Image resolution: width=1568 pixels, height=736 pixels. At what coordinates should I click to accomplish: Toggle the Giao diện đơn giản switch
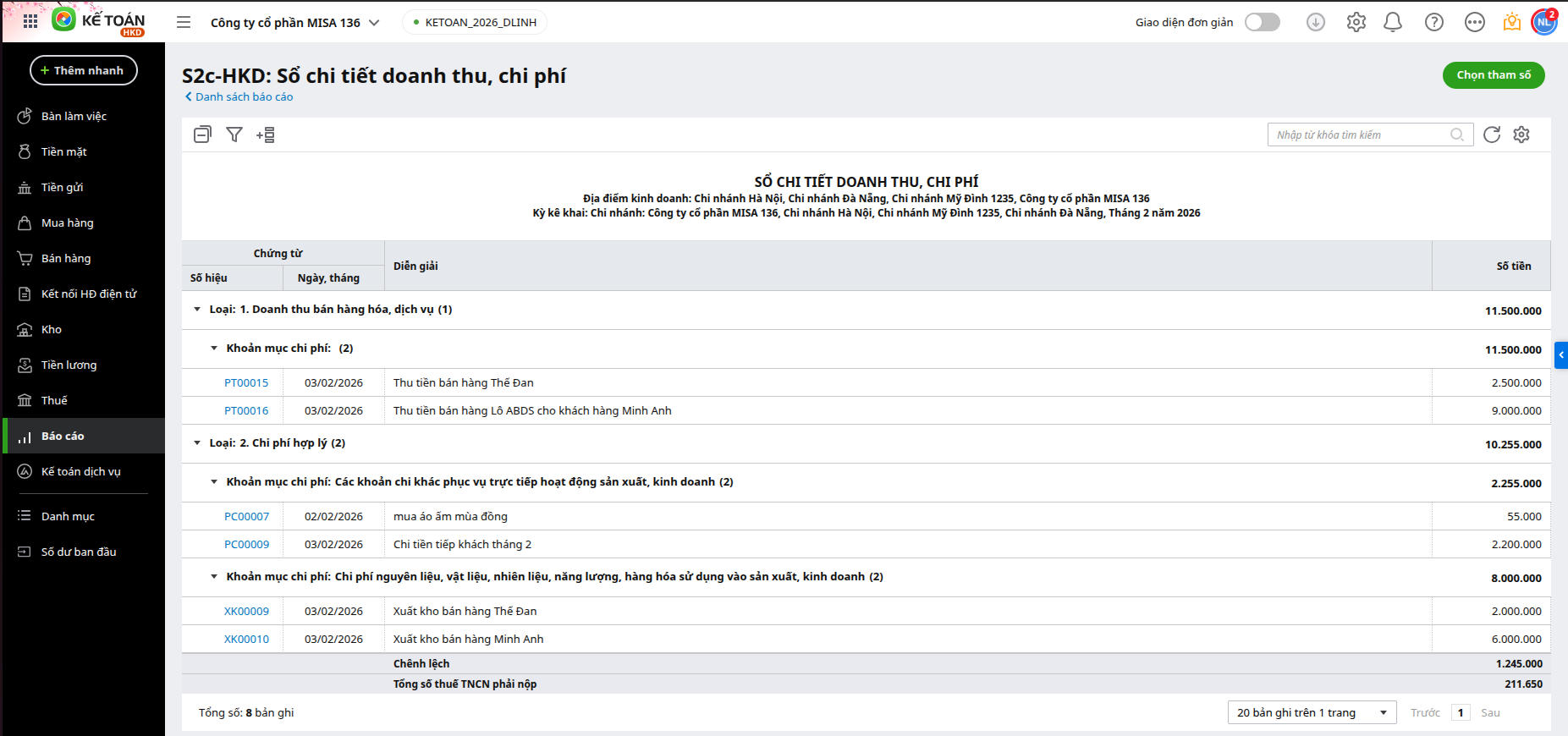[x=1262, y=23]
